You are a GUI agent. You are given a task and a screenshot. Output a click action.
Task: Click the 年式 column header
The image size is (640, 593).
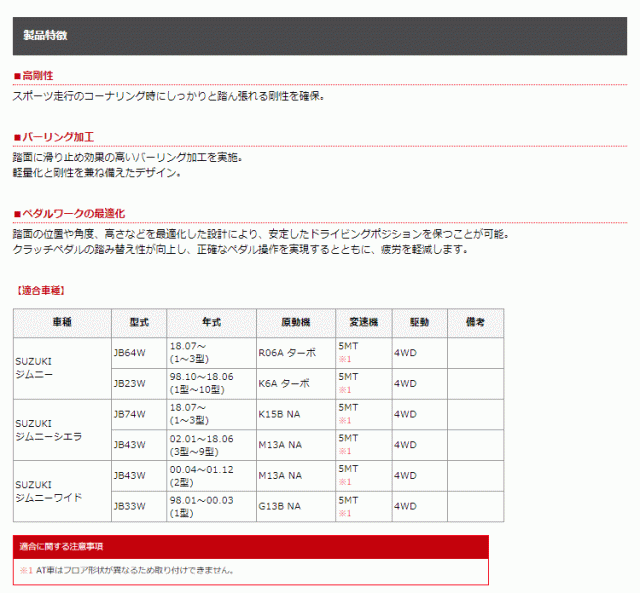[x=210, y=323]
